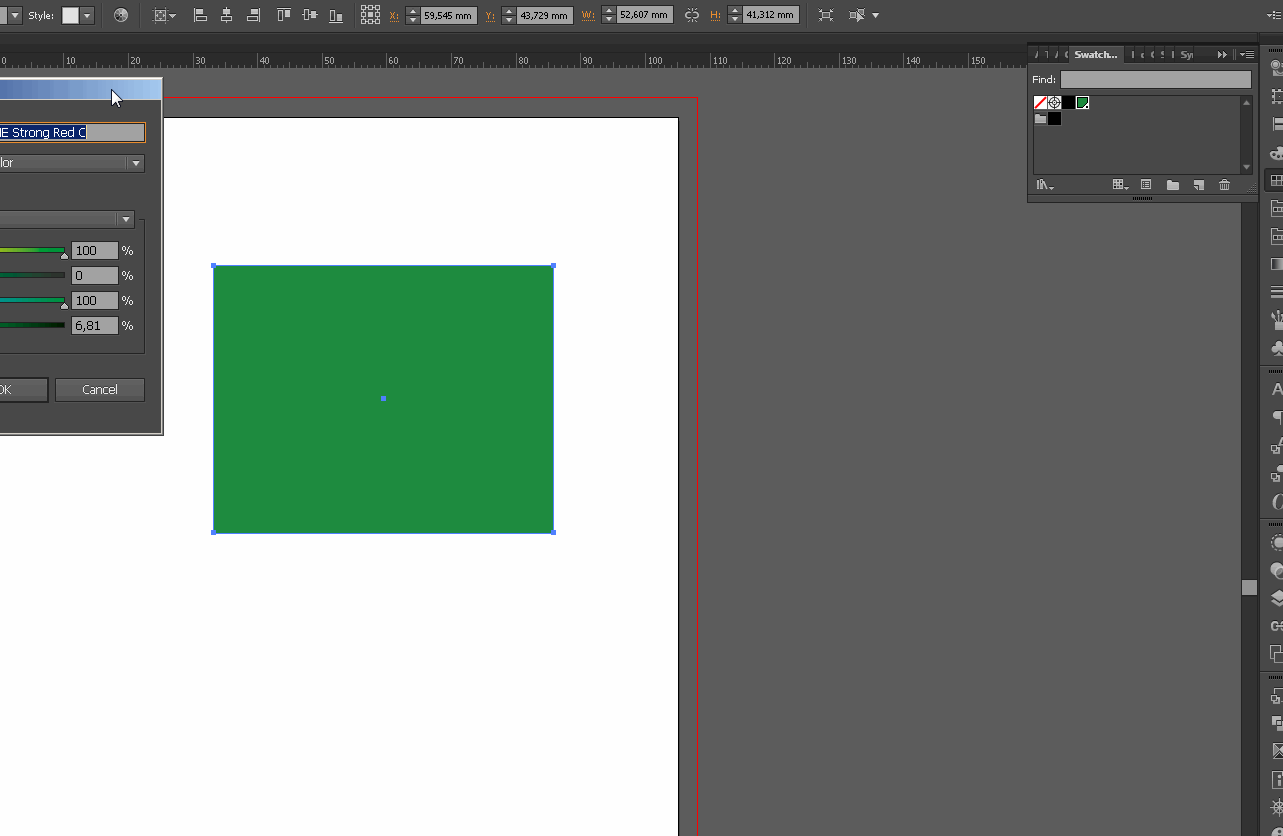Click the Cancel button
The image size is (1283, 836).
100,390
